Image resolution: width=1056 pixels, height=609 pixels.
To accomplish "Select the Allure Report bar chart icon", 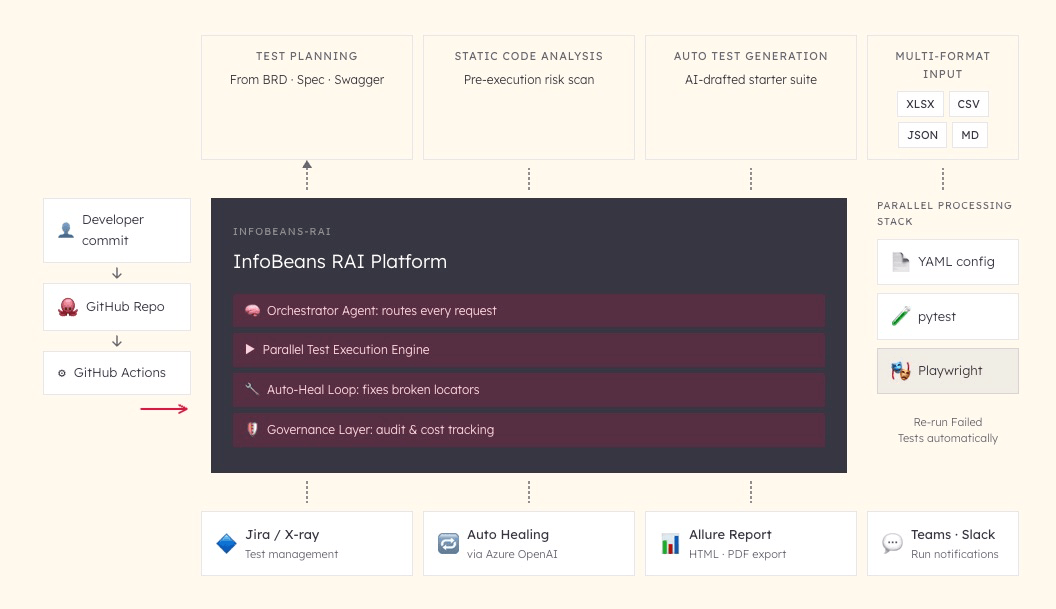I will point(670,543).
